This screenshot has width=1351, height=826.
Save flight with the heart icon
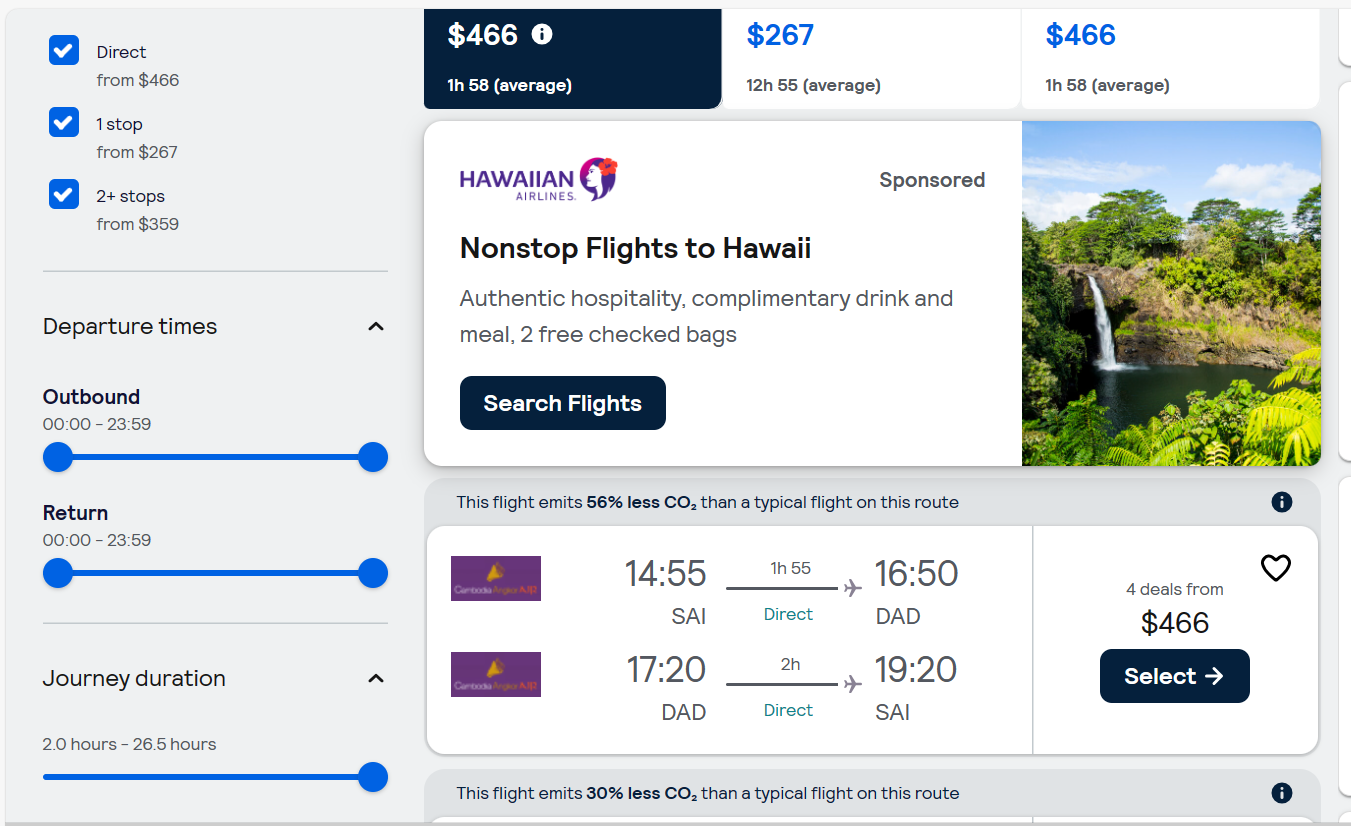click(1275, 568)
